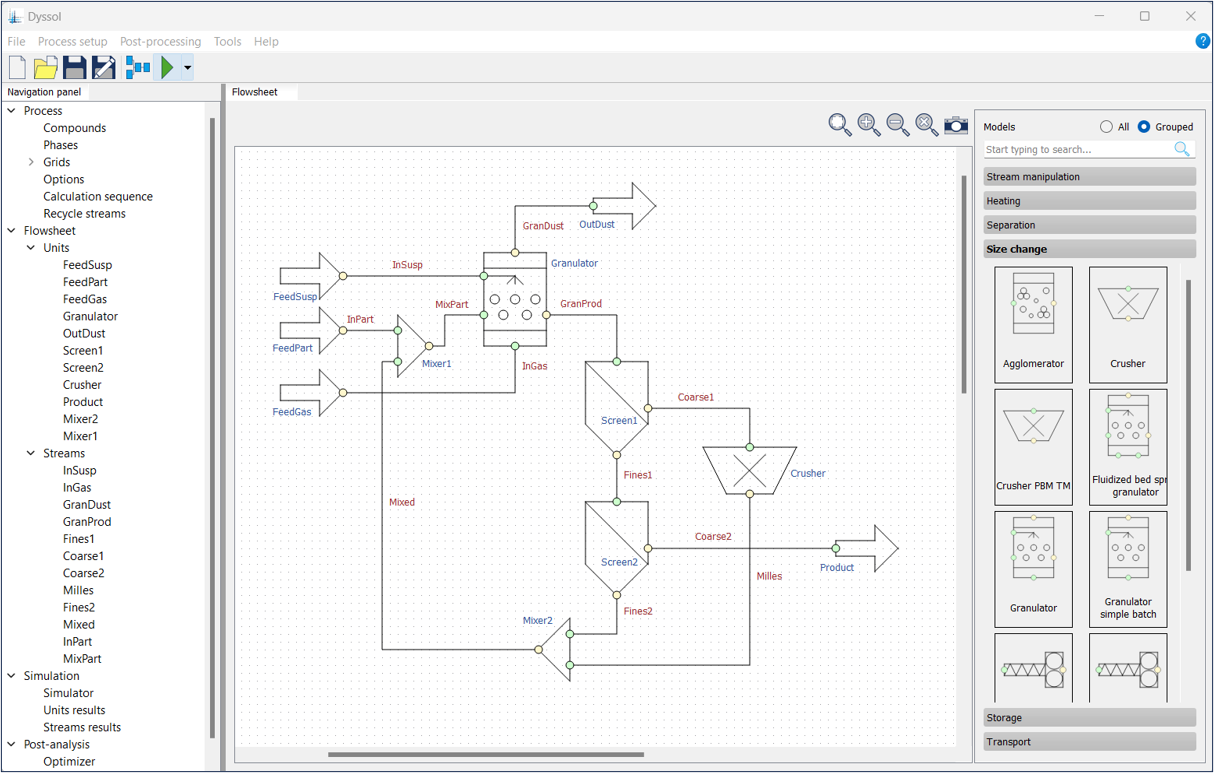Open Help with the question mark button

click(1202, 41)
